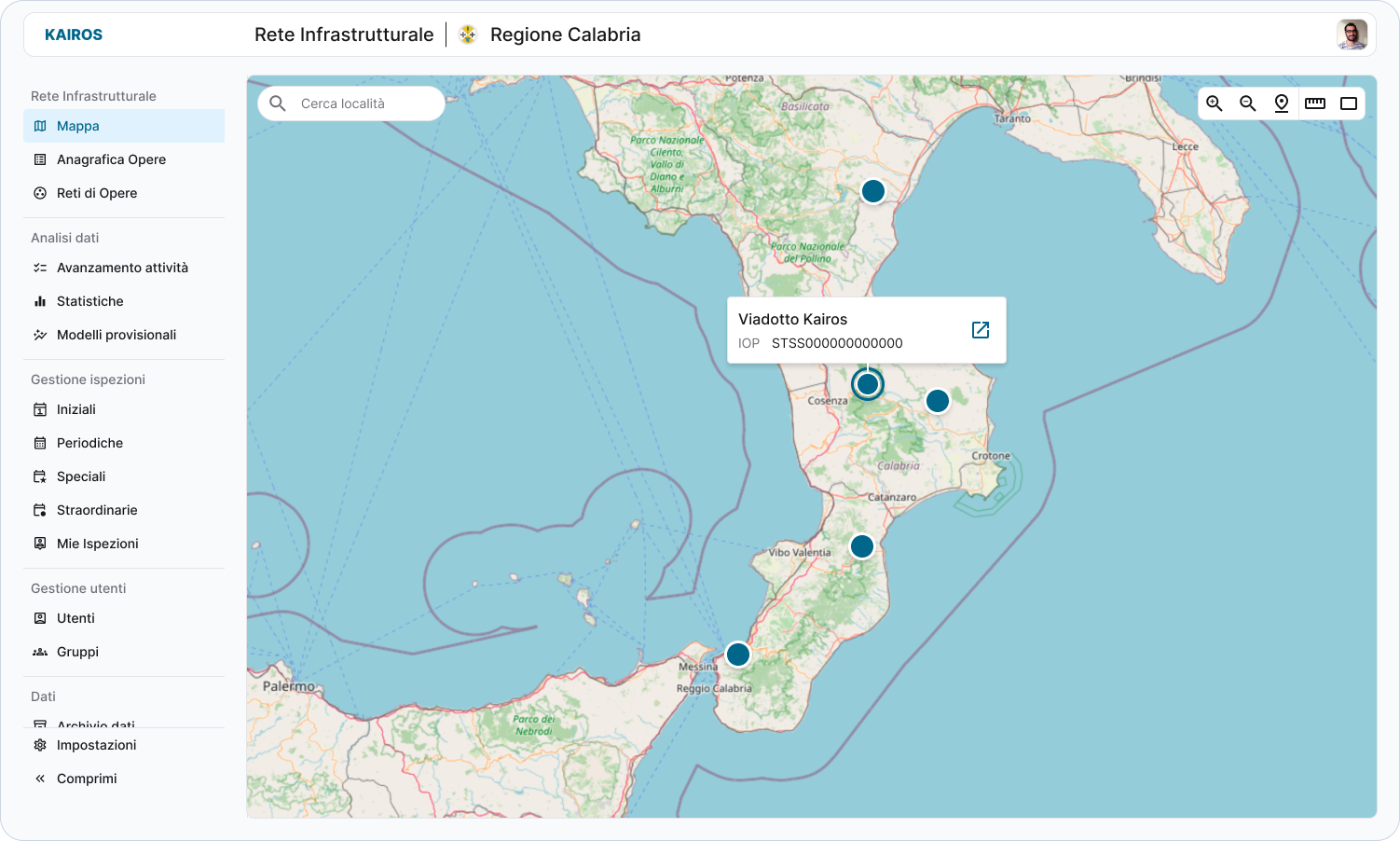Open Gruppi management

pos(124,652)
